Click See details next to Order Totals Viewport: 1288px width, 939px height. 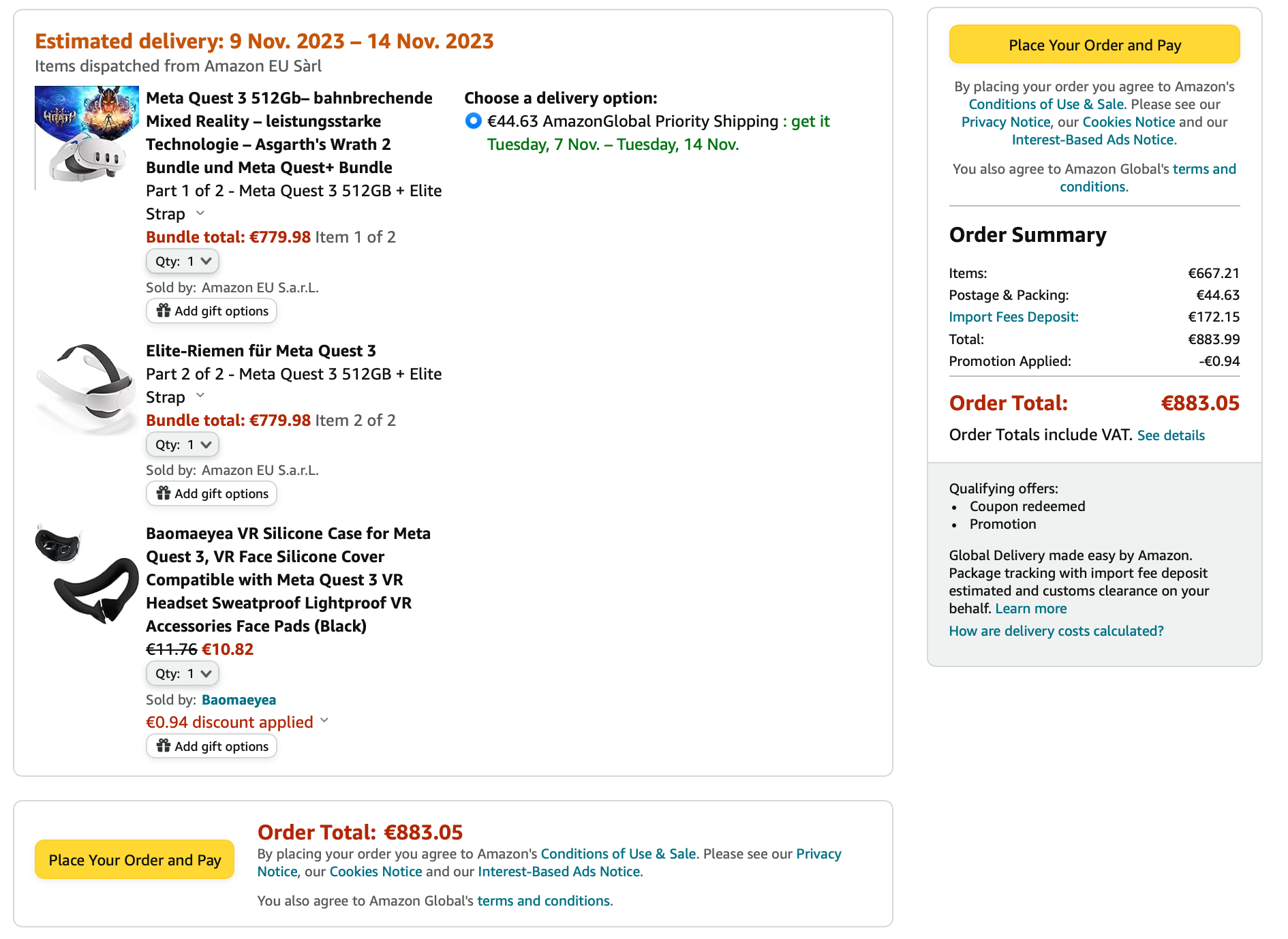[1170, 435]
